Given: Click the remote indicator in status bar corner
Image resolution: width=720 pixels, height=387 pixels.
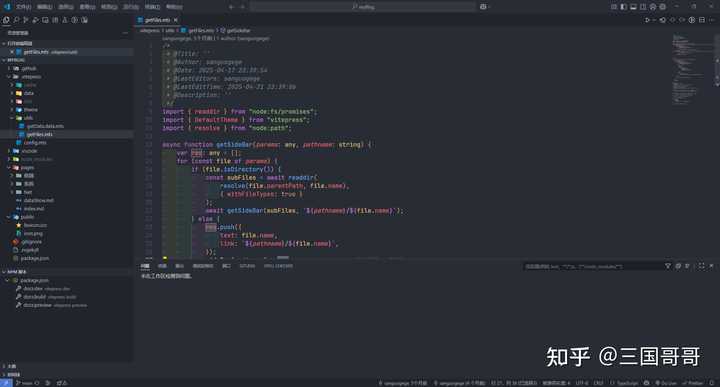Looking at the screenshot, I should [6, 383].
